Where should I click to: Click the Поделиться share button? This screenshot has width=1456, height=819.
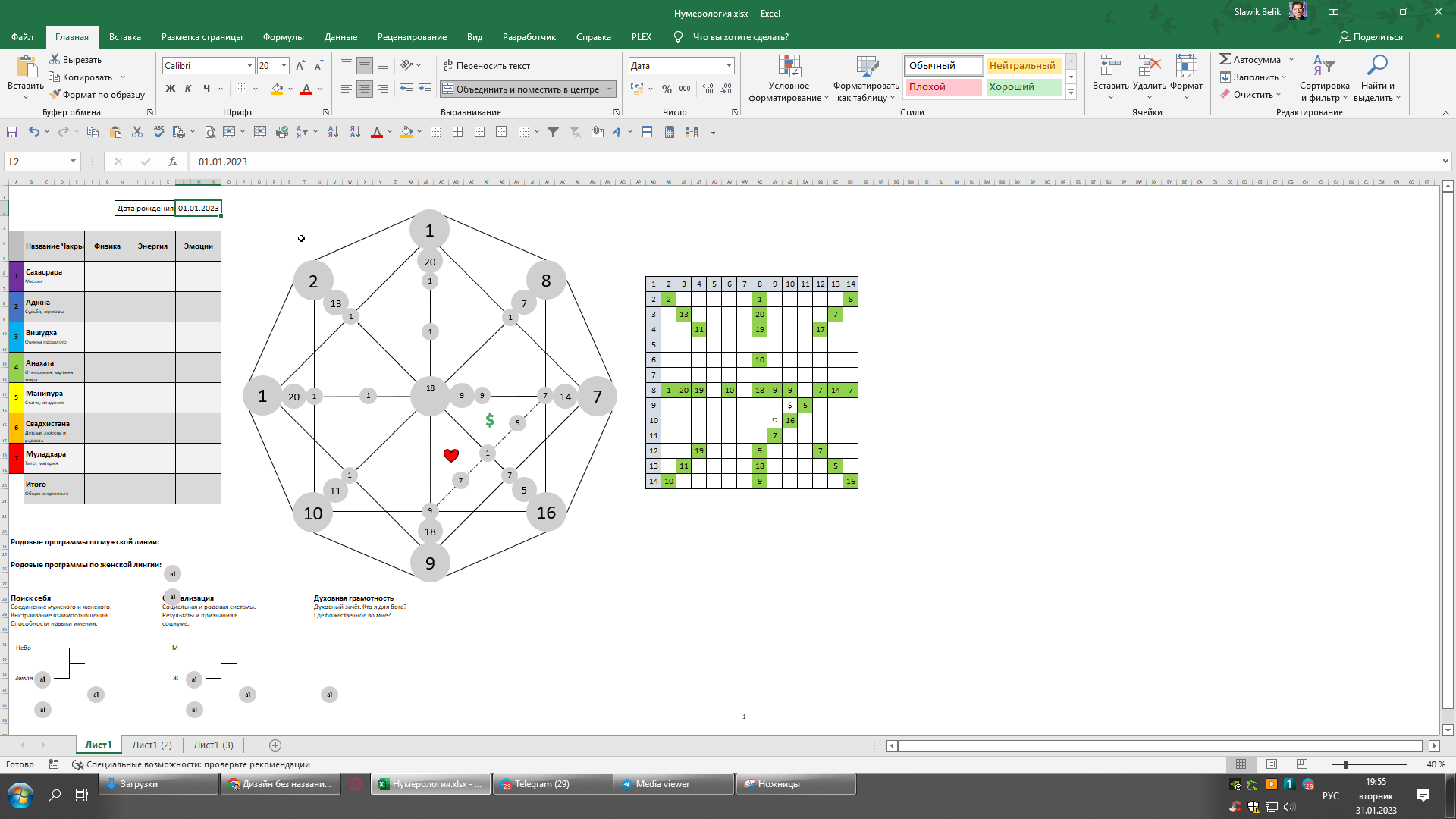[1370, 37]
